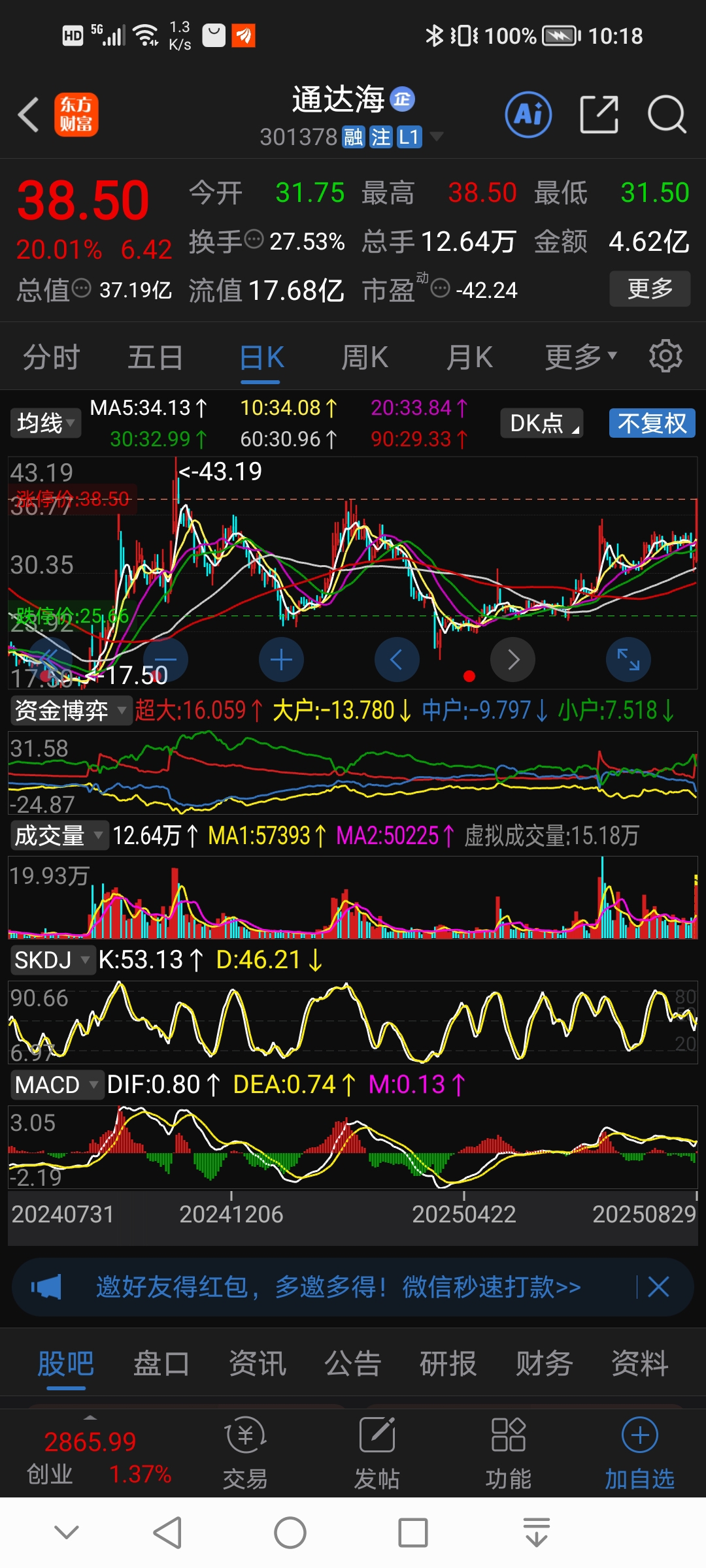This screenshot has height=1568, width=706.
Task: Zoom in chart with plus icon
Action: tap(281, 660)
